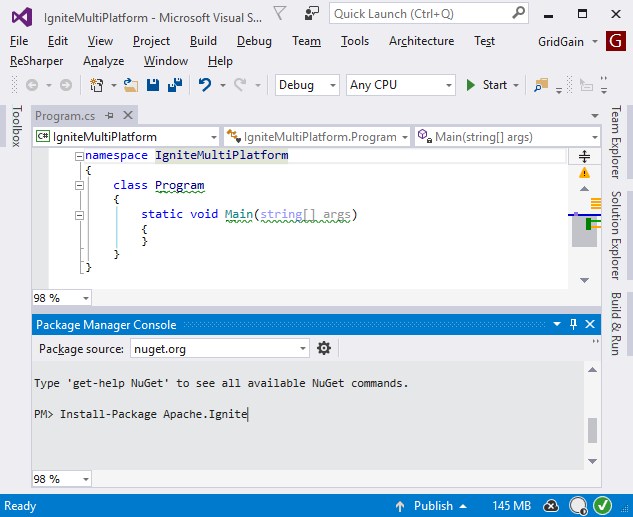Image resolution: width=633 pixels, height=517 pixels.
Task: Click the Open File folder icon
Action: pos(130,85)
